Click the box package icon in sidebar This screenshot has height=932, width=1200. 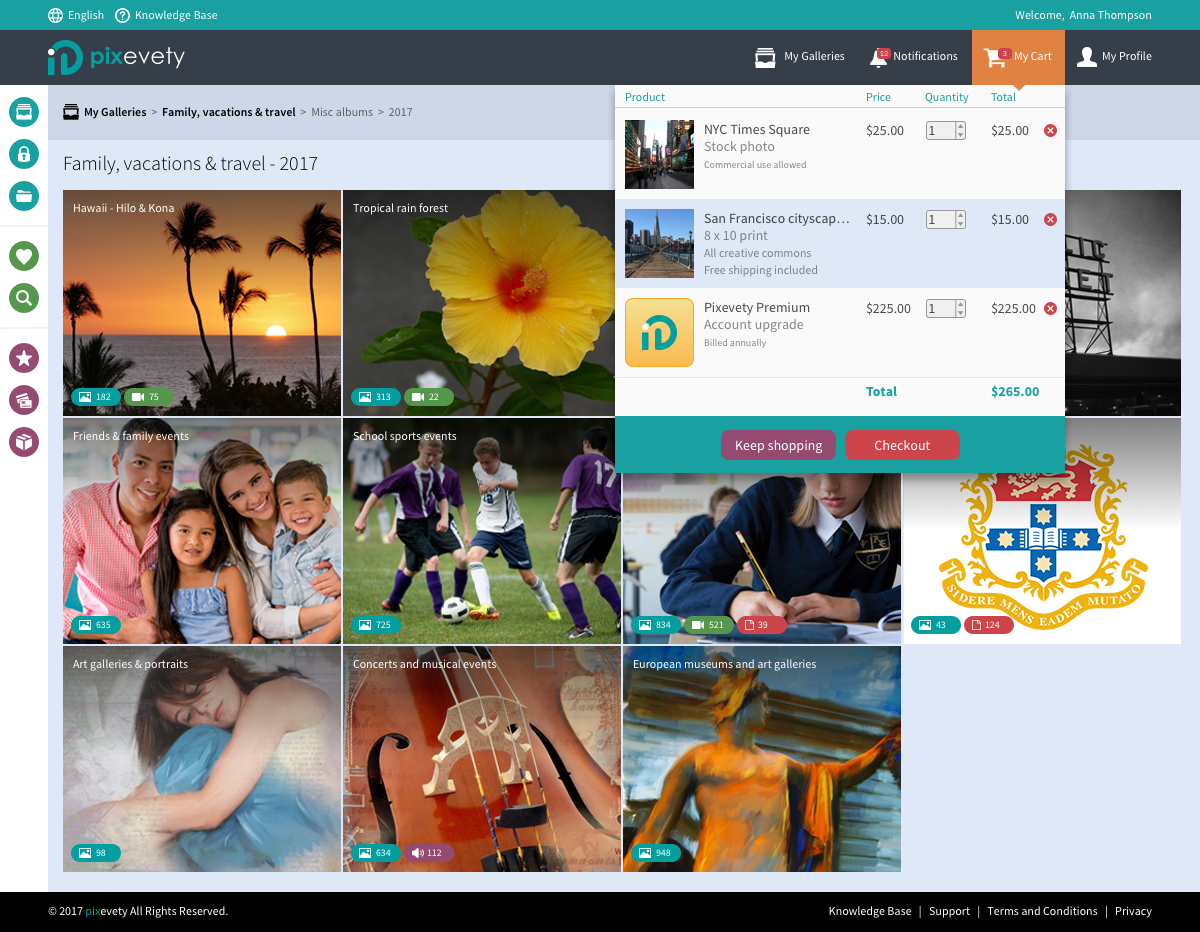coord(24,441)
